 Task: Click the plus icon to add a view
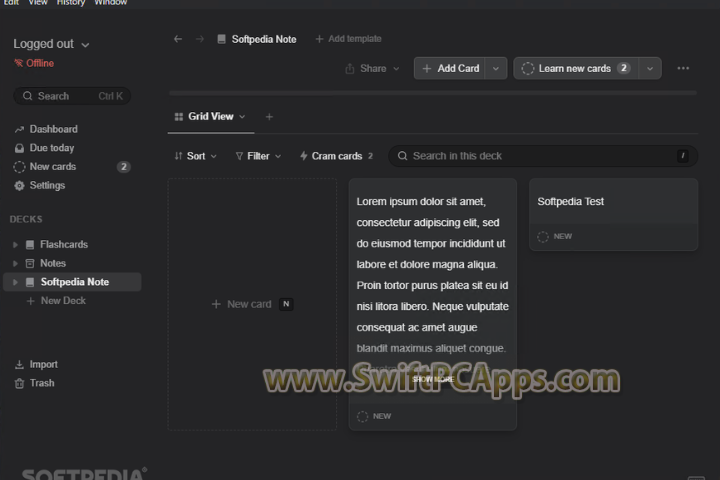coord(269,117)
